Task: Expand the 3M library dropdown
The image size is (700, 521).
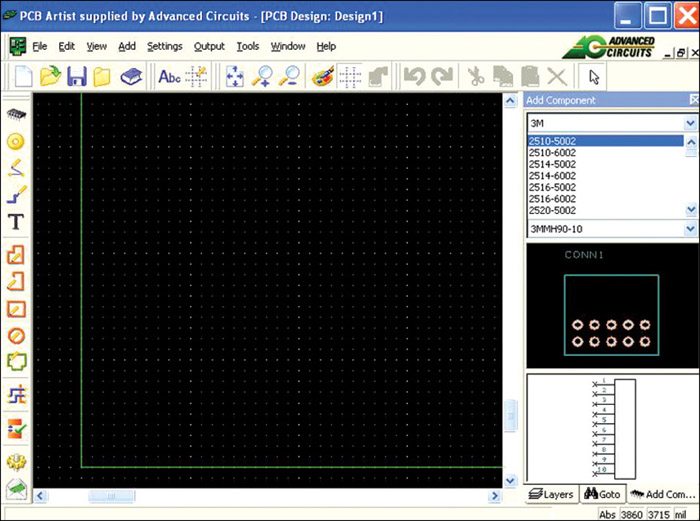Action: tap(690, 122)
